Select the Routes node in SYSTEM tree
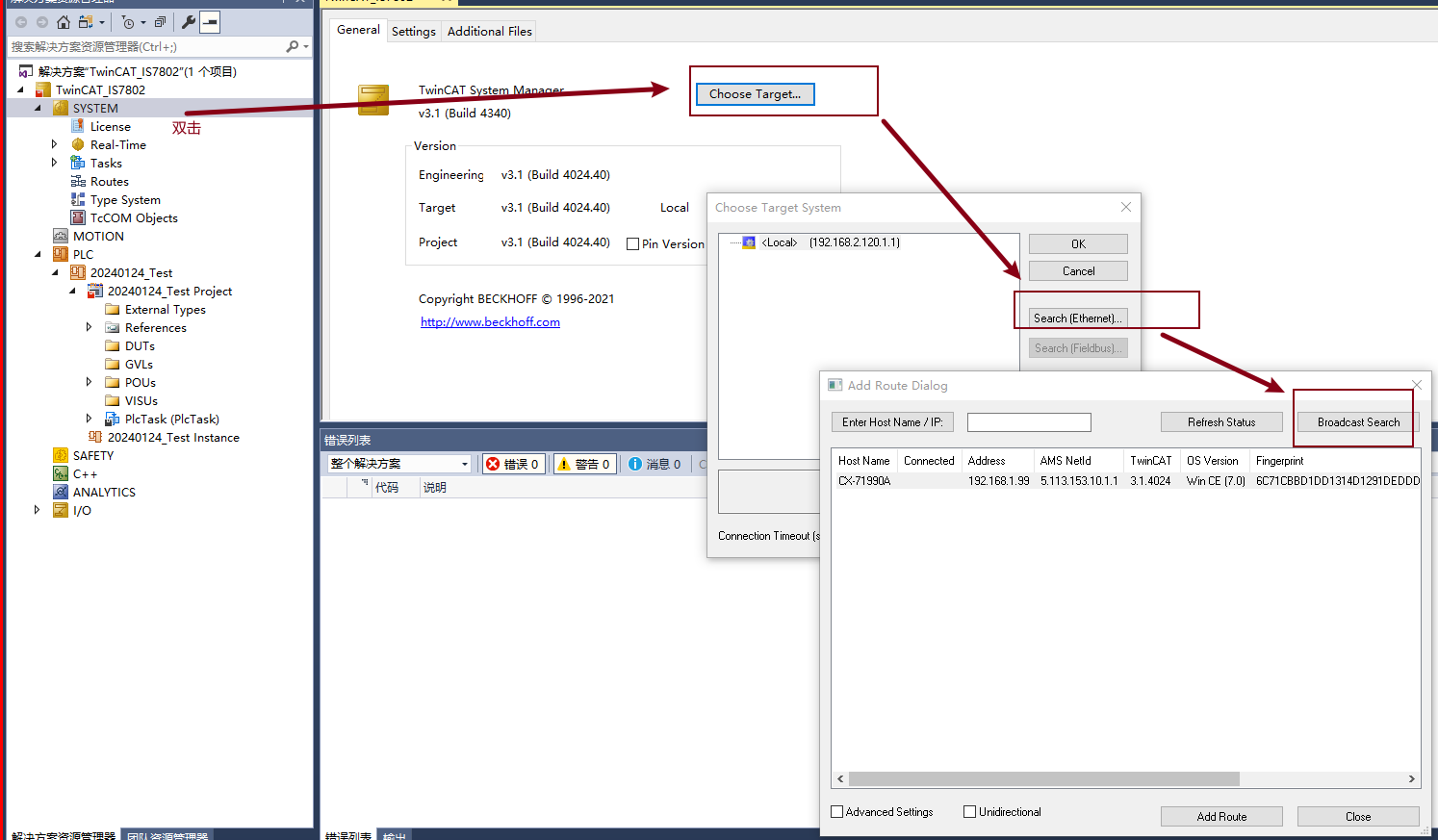1438x840 pixels. [109, 182]
